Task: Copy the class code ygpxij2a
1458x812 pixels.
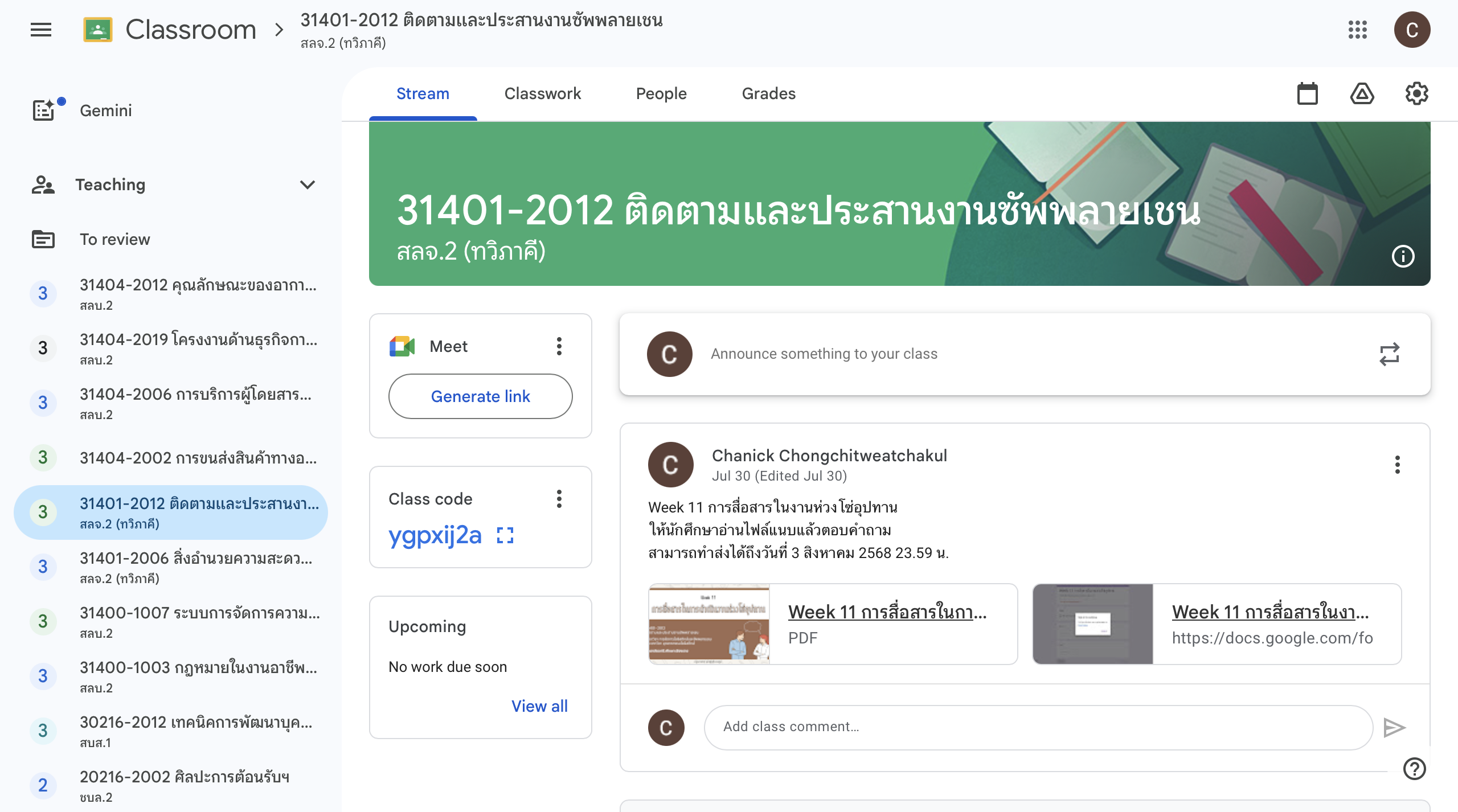Action: 435,535
